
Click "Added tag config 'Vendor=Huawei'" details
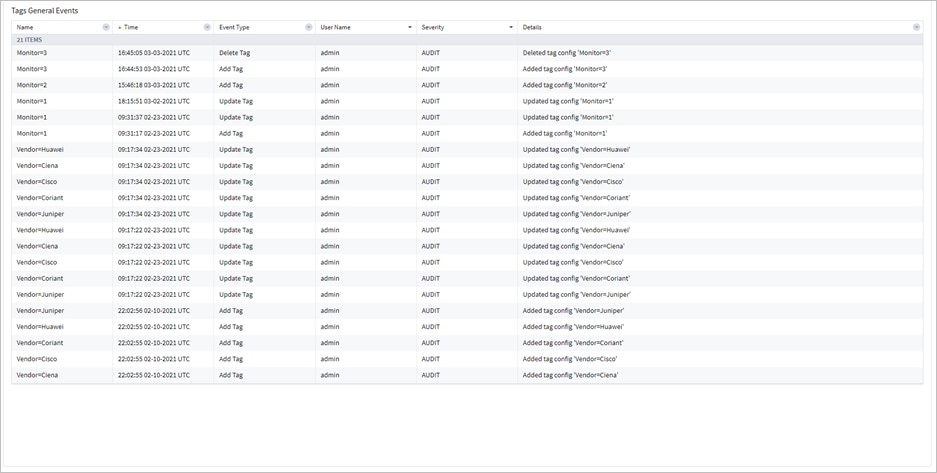tap(573, 327)
